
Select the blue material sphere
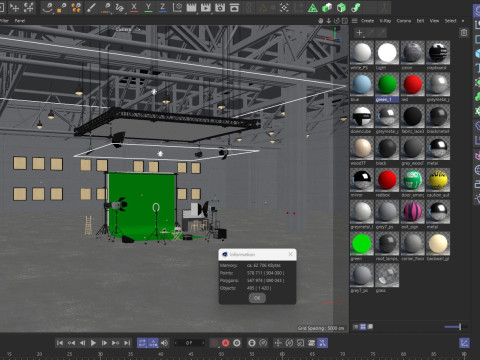click(362, 84)
